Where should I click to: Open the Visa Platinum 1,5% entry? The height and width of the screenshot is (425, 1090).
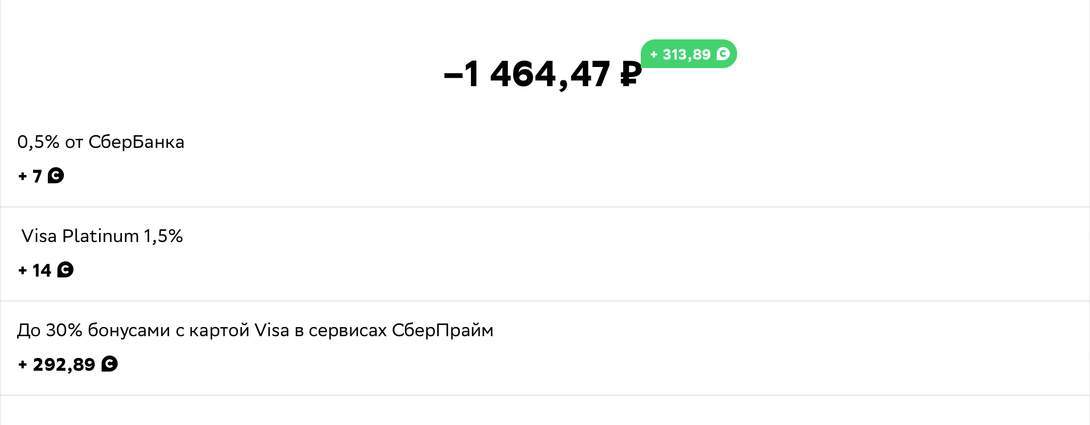pos(101,237)
